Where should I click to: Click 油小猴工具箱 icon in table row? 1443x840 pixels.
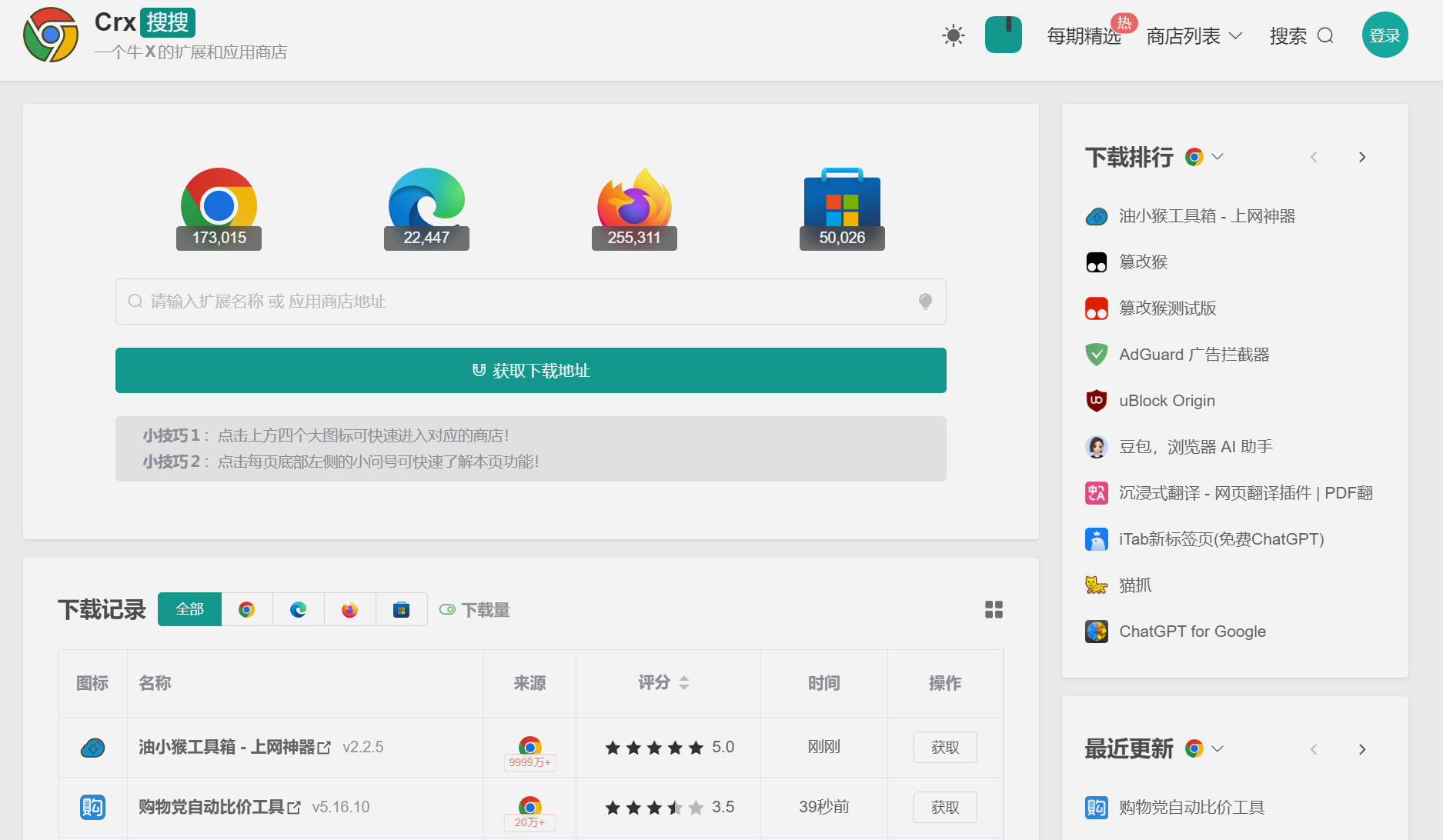pos(93,747)
